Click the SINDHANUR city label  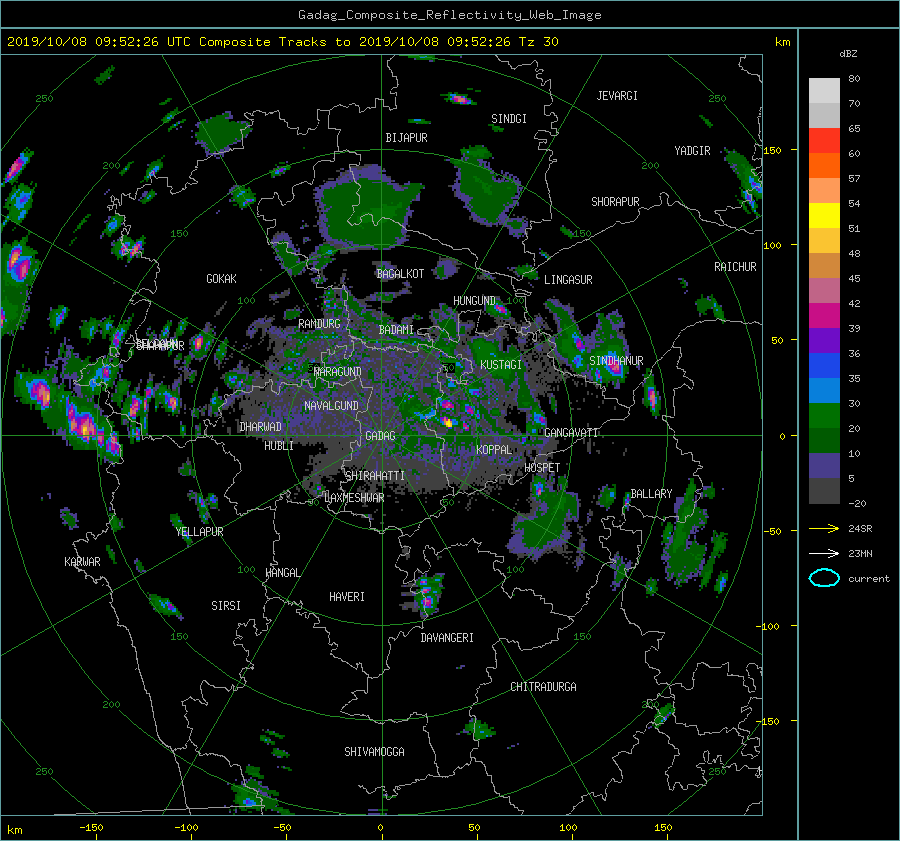coord(616,361)
